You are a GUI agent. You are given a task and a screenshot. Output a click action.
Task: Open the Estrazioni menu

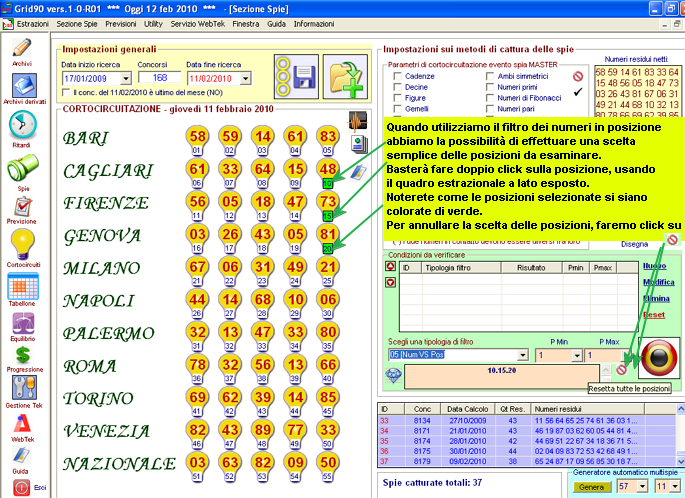33,24
